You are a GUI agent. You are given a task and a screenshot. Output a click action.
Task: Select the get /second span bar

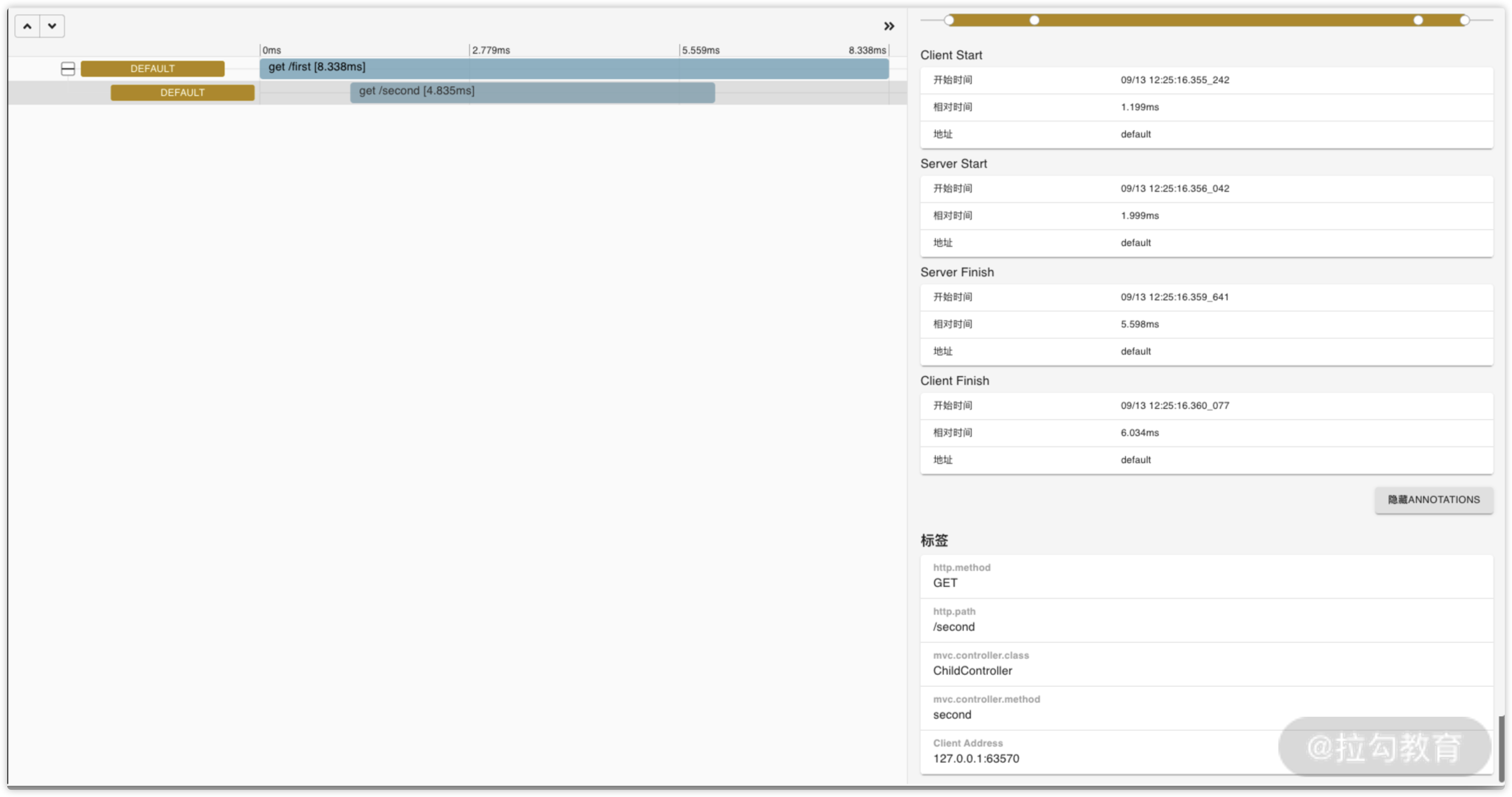click(x=532, y=92)
